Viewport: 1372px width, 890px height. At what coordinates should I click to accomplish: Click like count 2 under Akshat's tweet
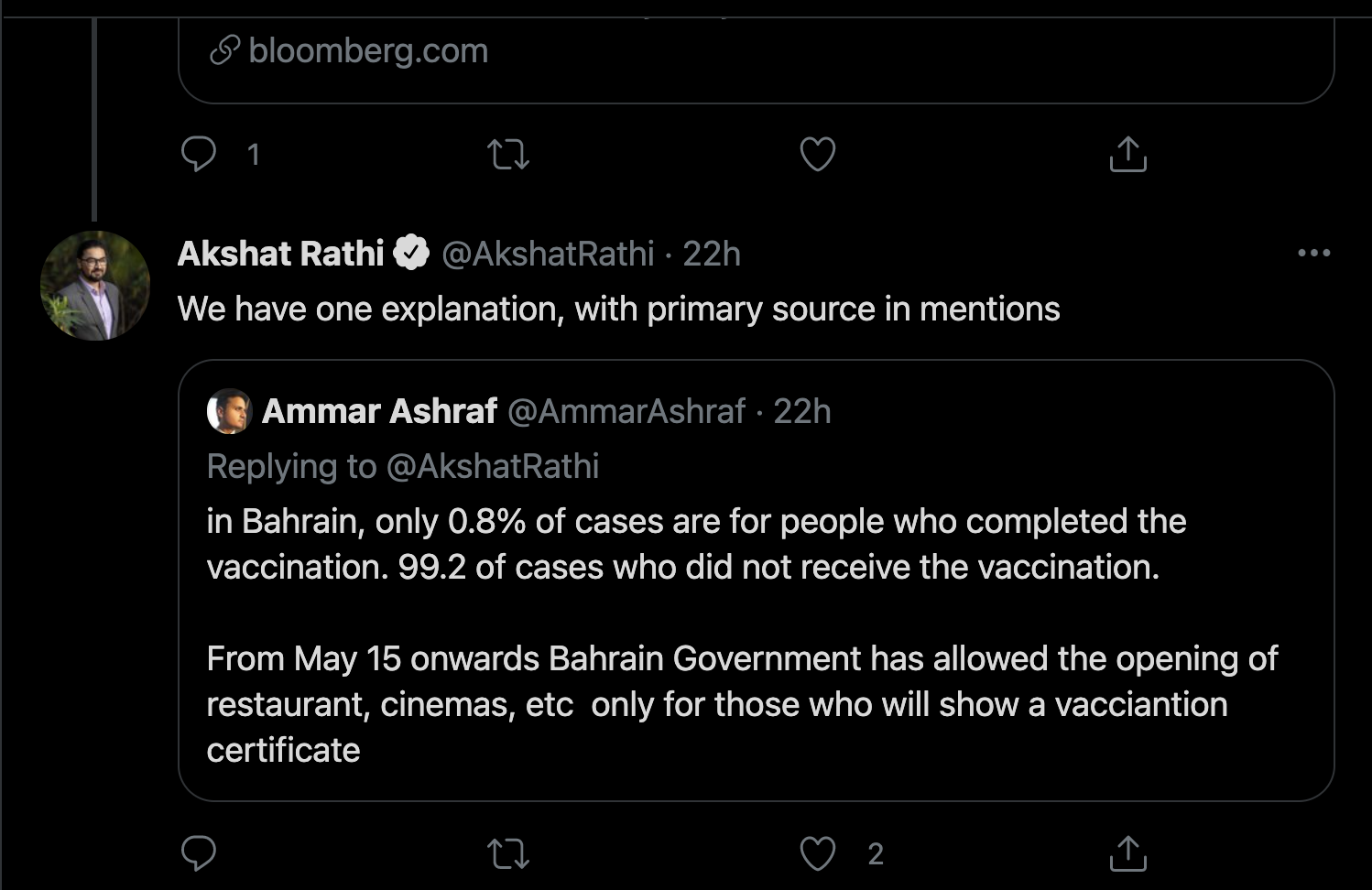[876, 853]
